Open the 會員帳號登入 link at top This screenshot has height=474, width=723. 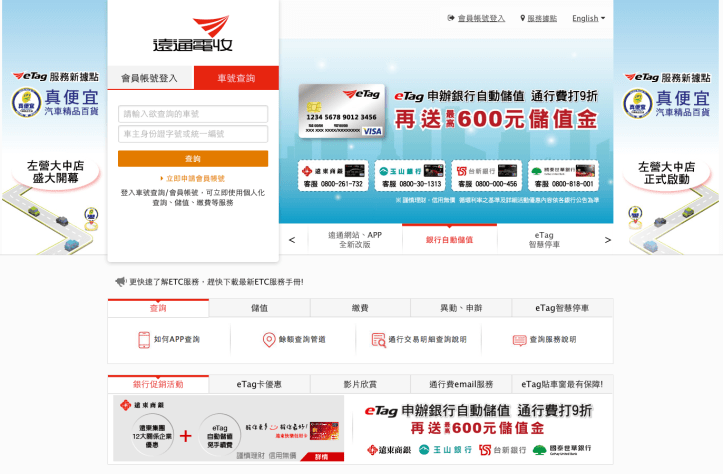[481, 18]
